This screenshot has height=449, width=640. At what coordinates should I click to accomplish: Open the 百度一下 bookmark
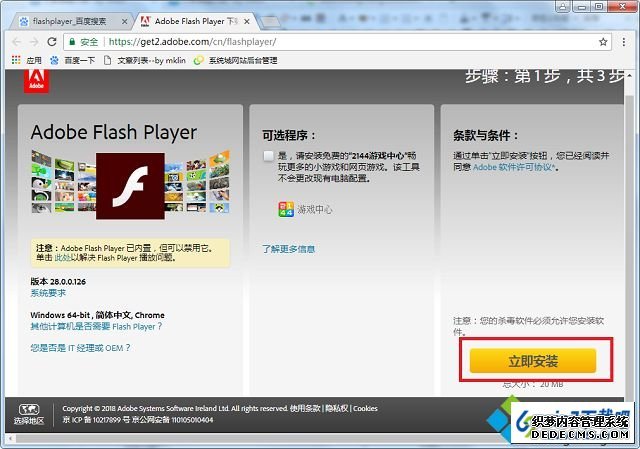pyautogui.click(x=72, y=60)
